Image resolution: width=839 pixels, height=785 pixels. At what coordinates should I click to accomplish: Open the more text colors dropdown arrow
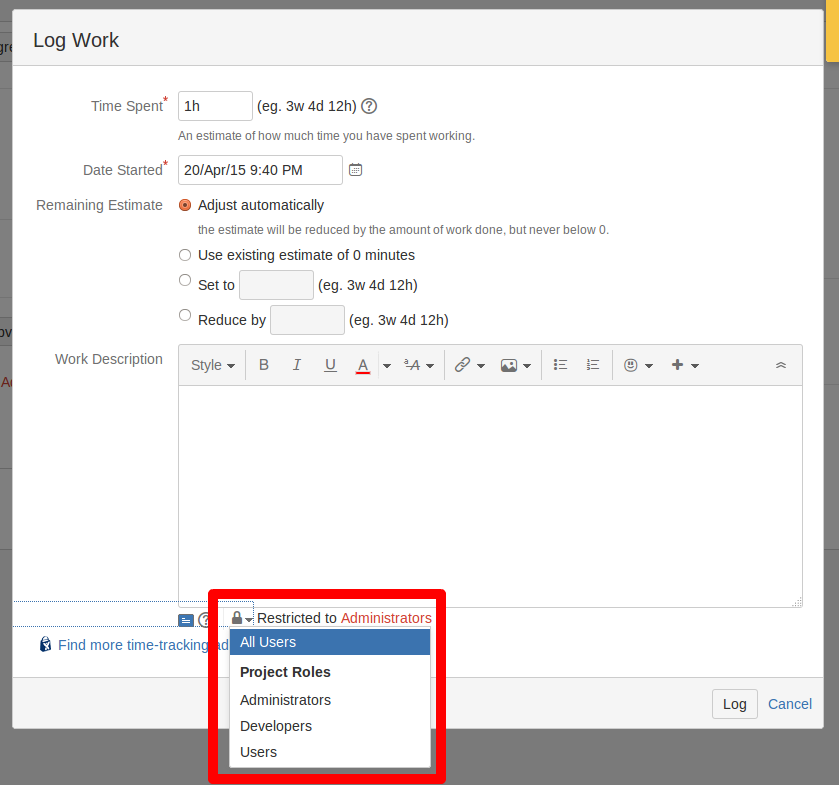pos(386,366)
